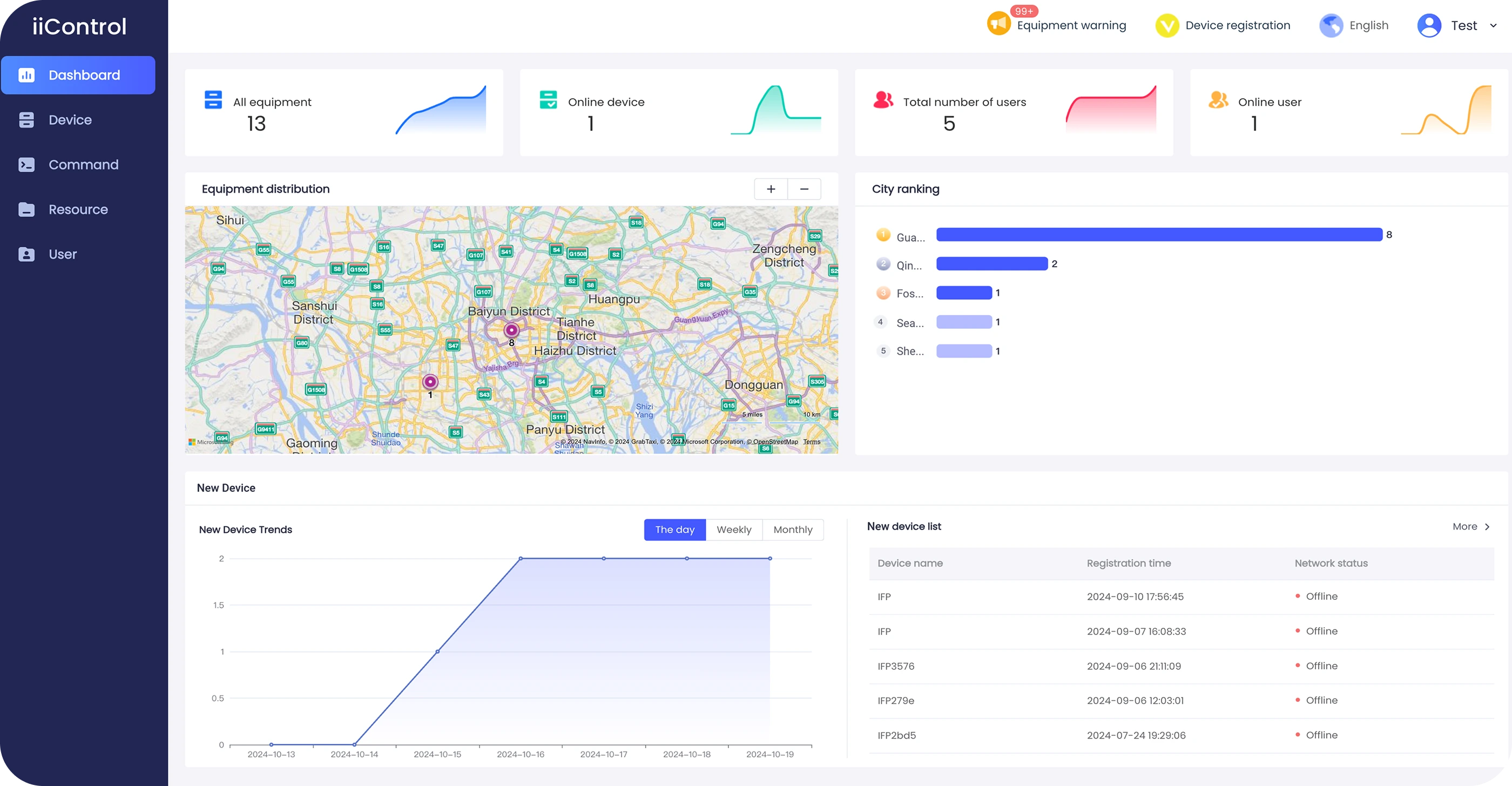Select the Weekly trend view
Viewport: 1512px width, 786px height.
(734, 530)
